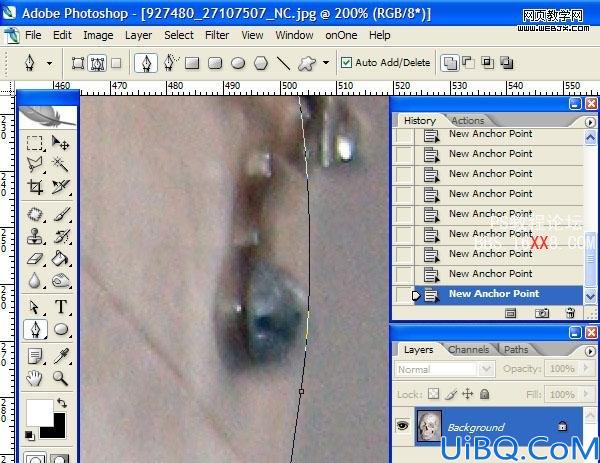Toggle the Auto Add/Delete checkbox

346,63
